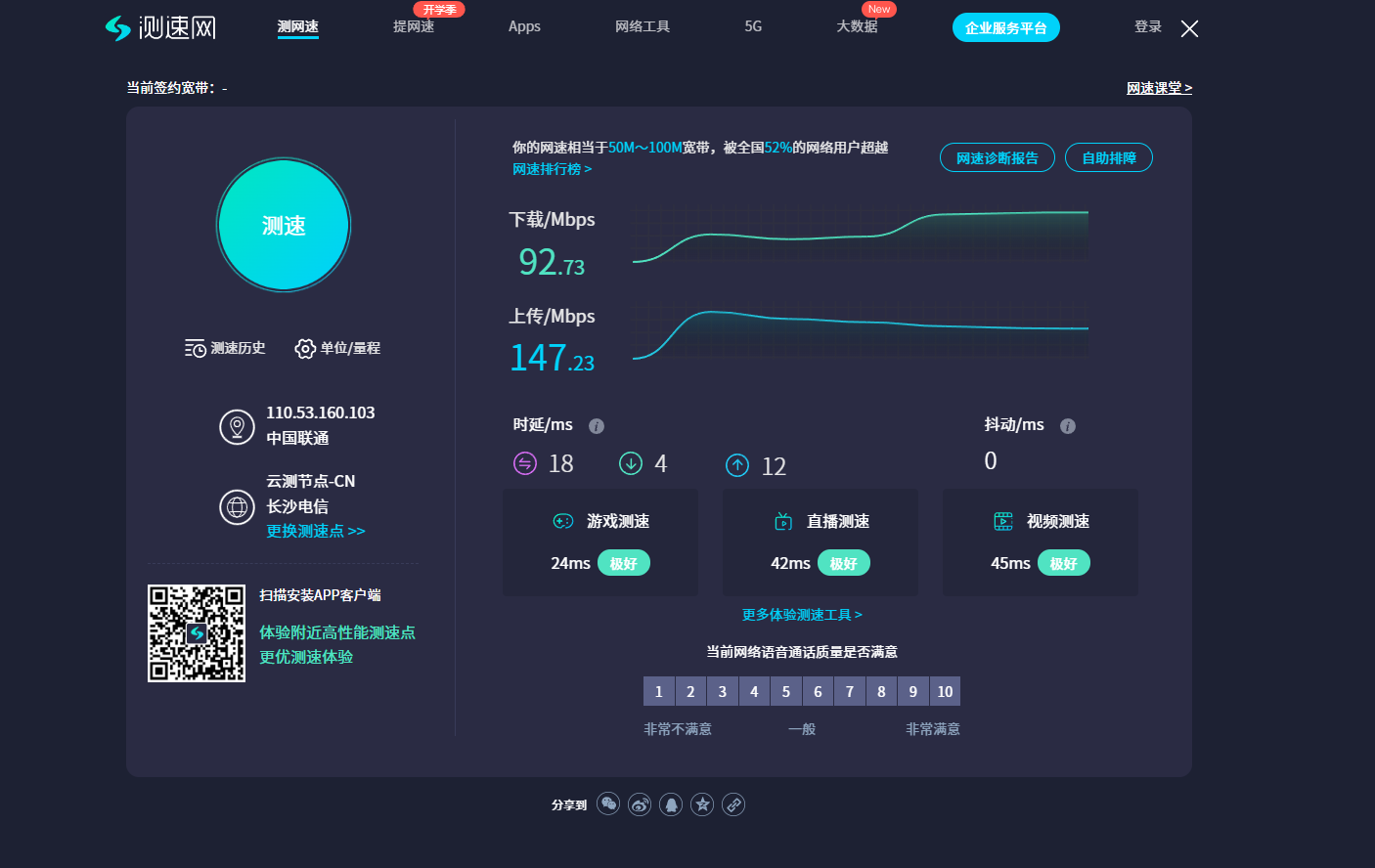Rate voice call quality as 5
This screenshot has height=868, width=1375.
[785, 691]
